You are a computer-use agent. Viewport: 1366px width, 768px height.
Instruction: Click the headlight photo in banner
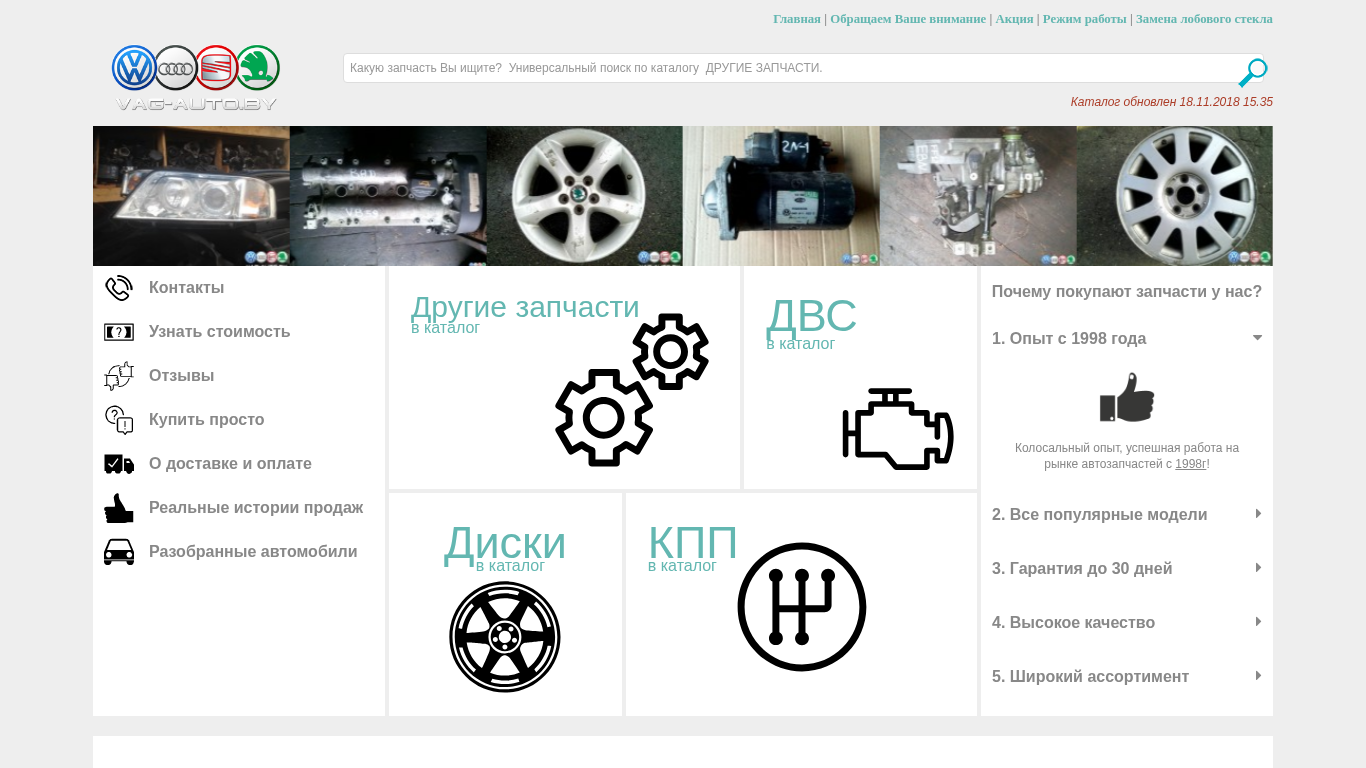click(x=191, y=196)
